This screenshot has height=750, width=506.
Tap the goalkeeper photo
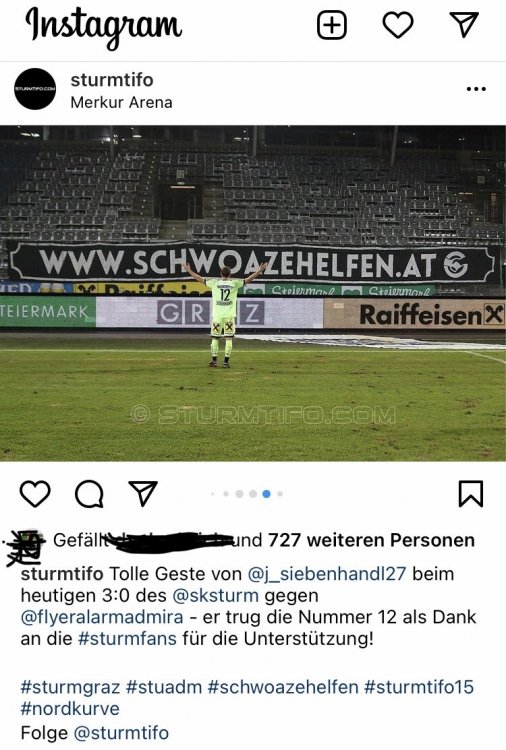(x=253, y=293)
